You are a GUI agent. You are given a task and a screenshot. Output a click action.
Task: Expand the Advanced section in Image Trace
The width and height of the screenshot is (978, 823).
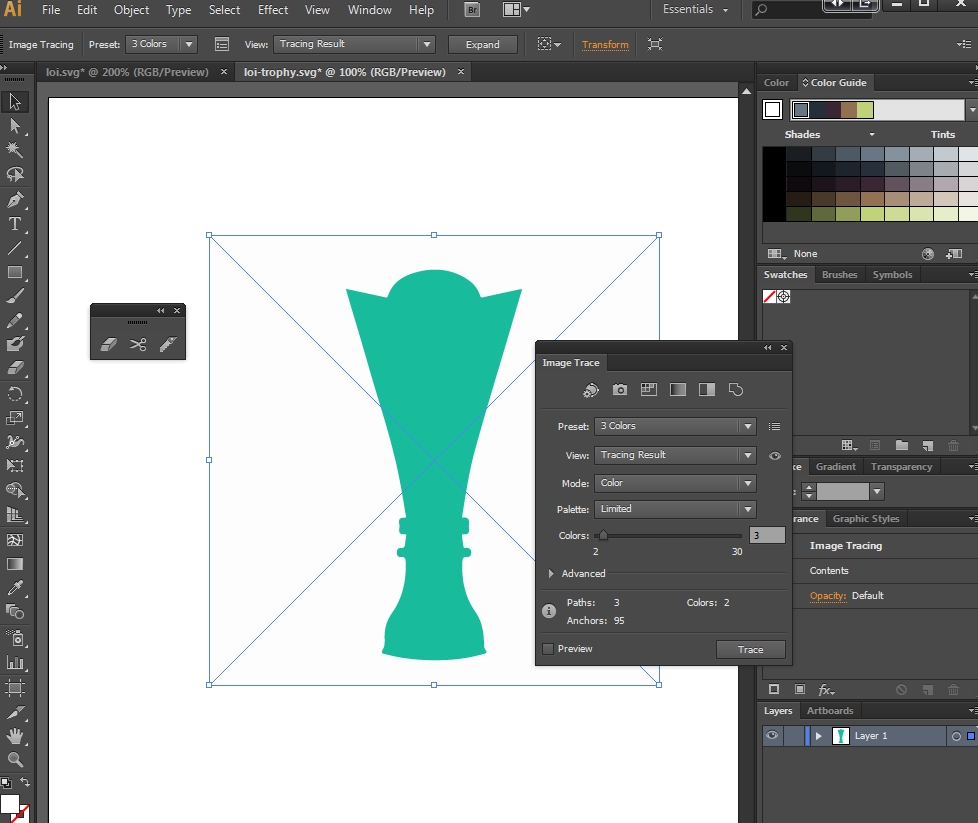click(x=552, y=574)
